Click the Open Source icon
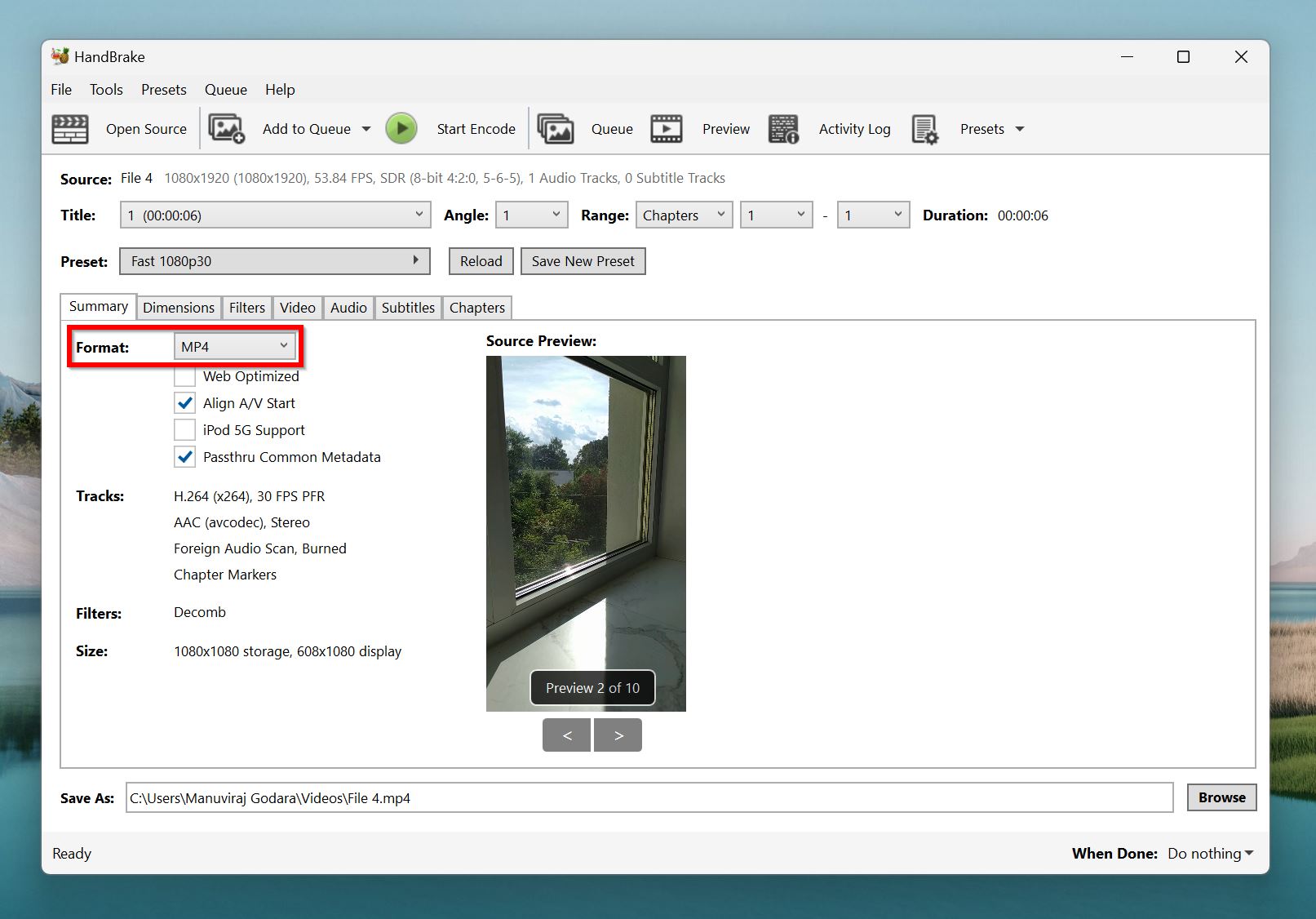1316x919 pixels. click(69, 128)
